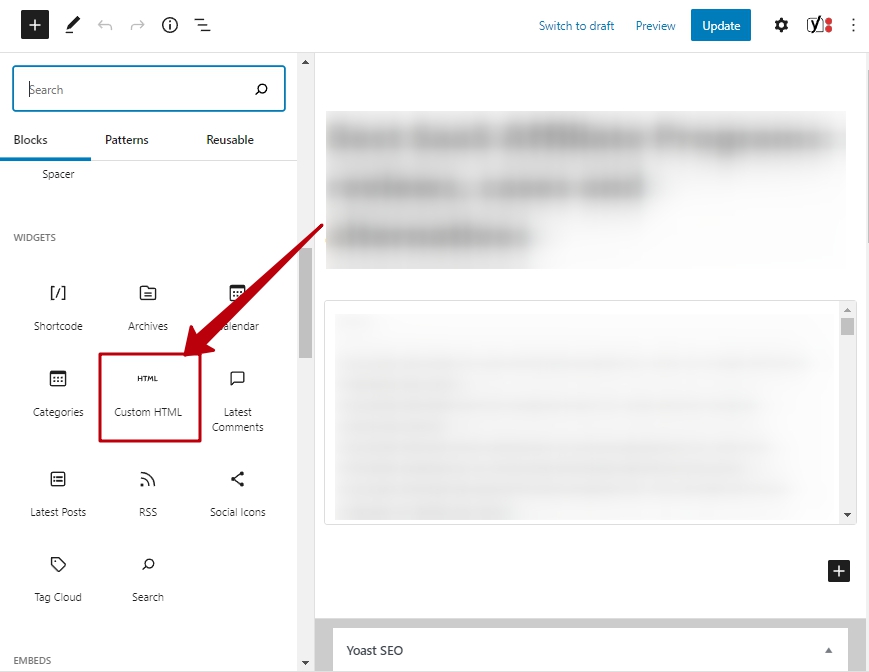Insert the RSS block
The width and height of the screenshot is (869, 672).
coord(148,493)
